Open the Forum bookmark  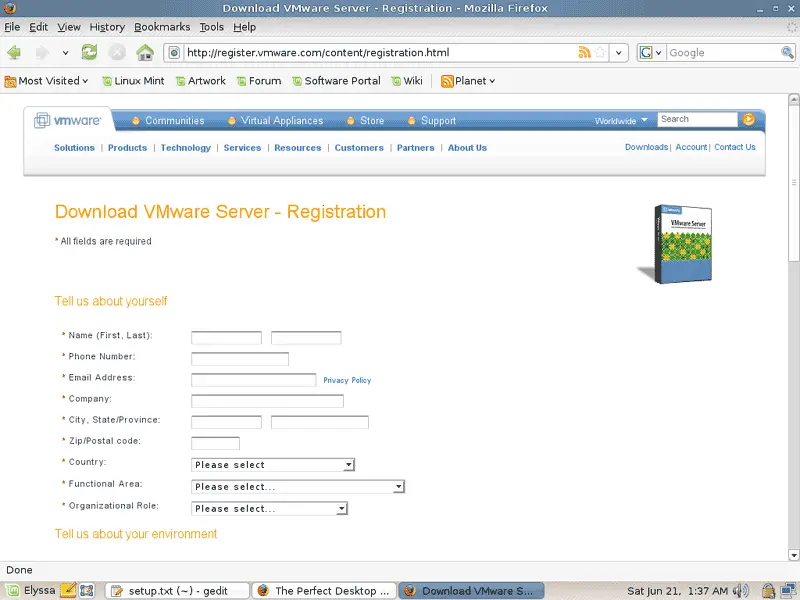(259, 81)
